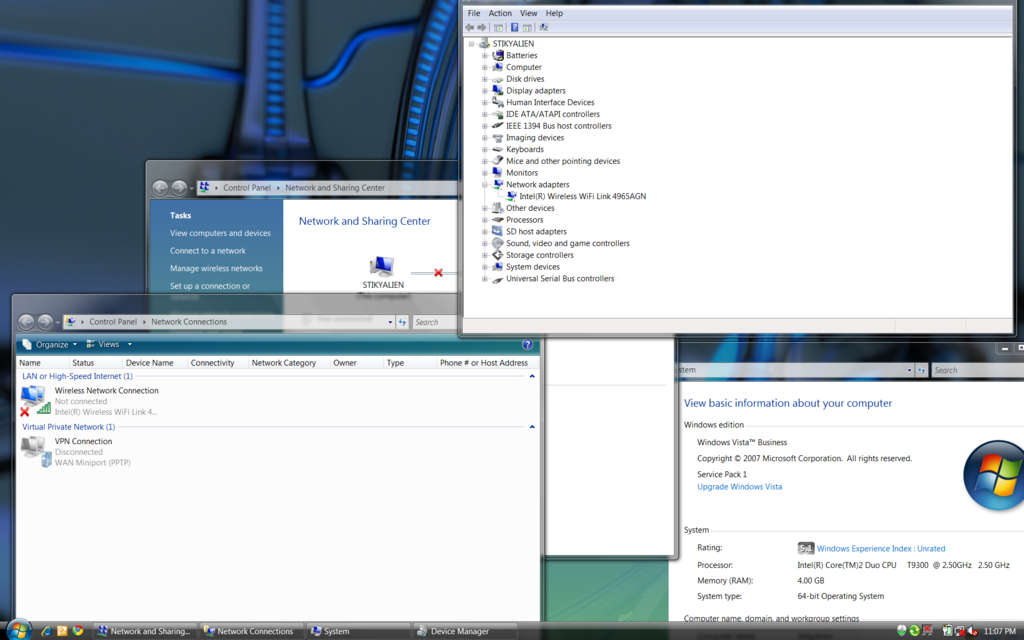Open Windows Experience Index : Unrated link
Viewport: 1024px width, 640px height.
[881, 549]
